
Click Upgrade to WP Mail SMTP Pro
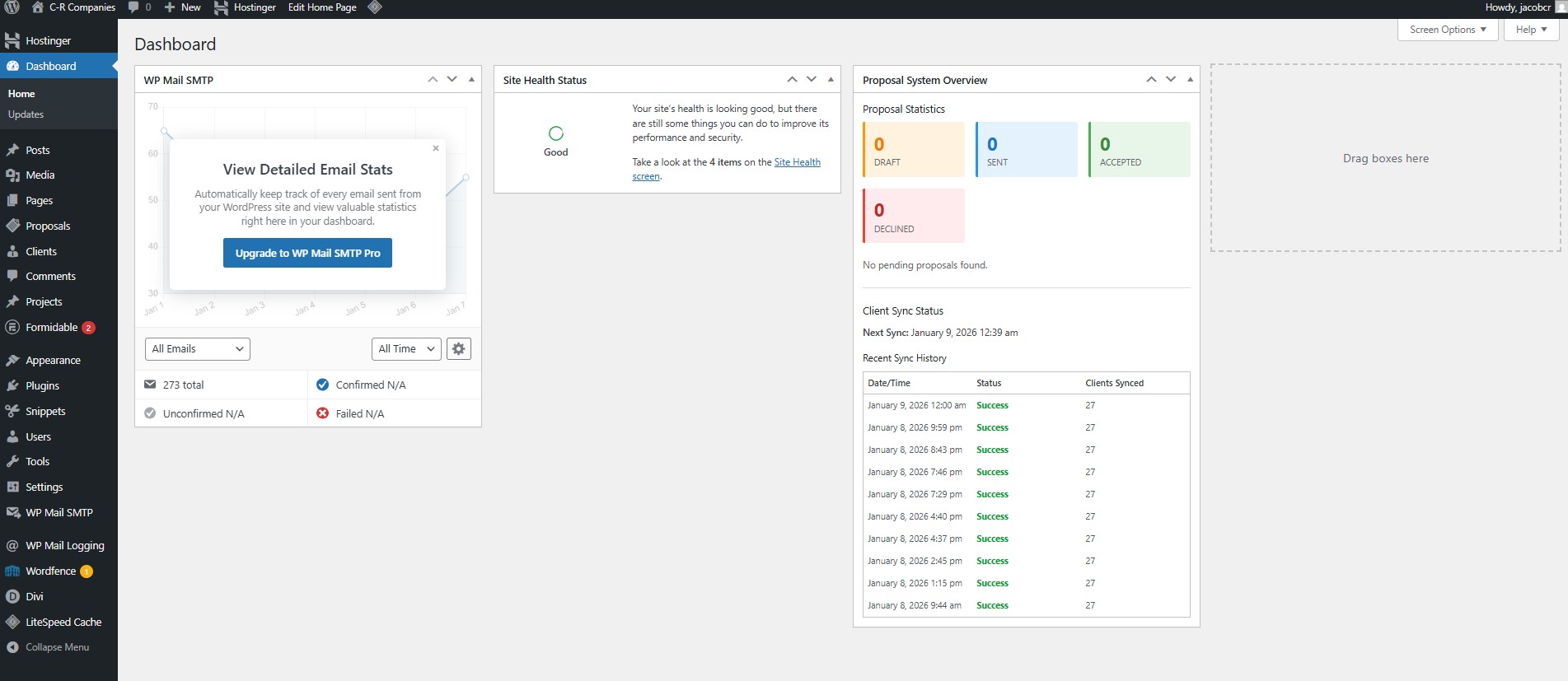[x=307, y=254]
